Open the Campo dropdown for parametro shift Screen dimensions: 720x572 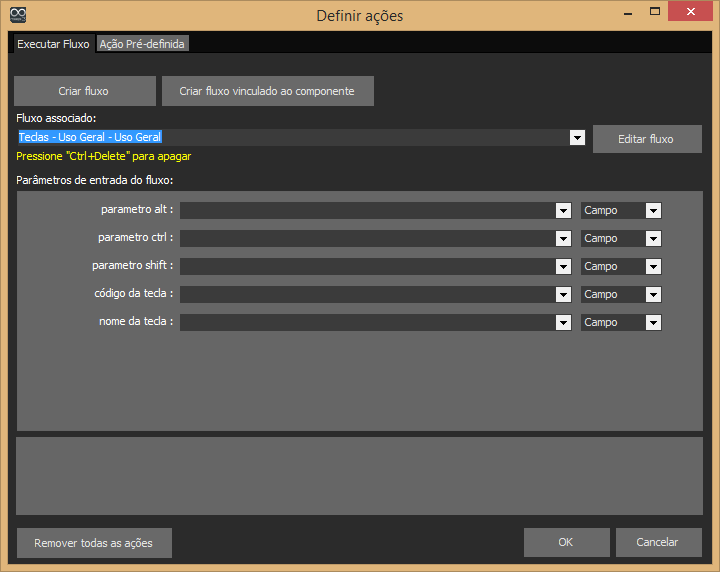653,266
